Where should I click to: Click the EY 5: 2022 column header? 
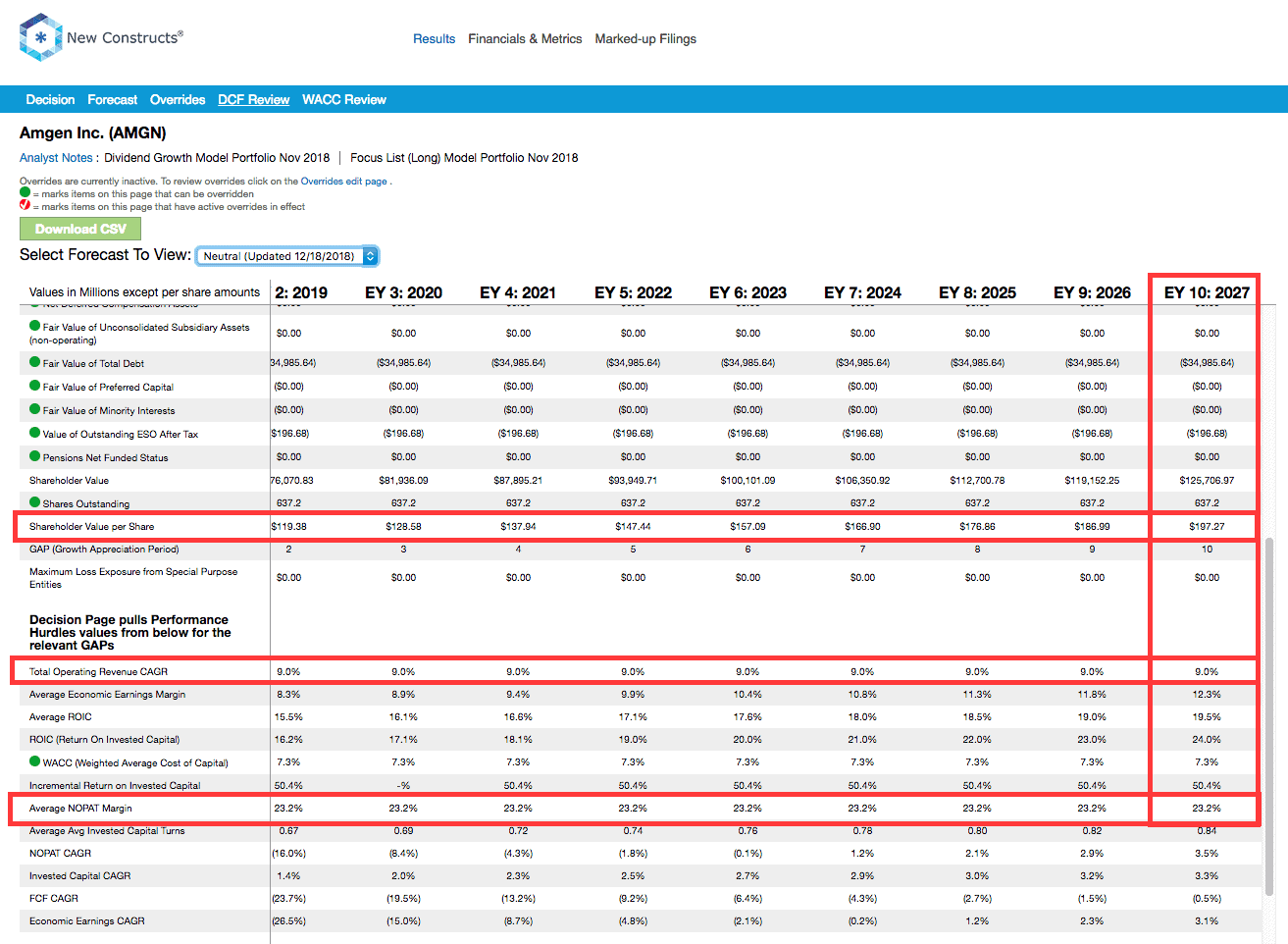click(633, 292)
